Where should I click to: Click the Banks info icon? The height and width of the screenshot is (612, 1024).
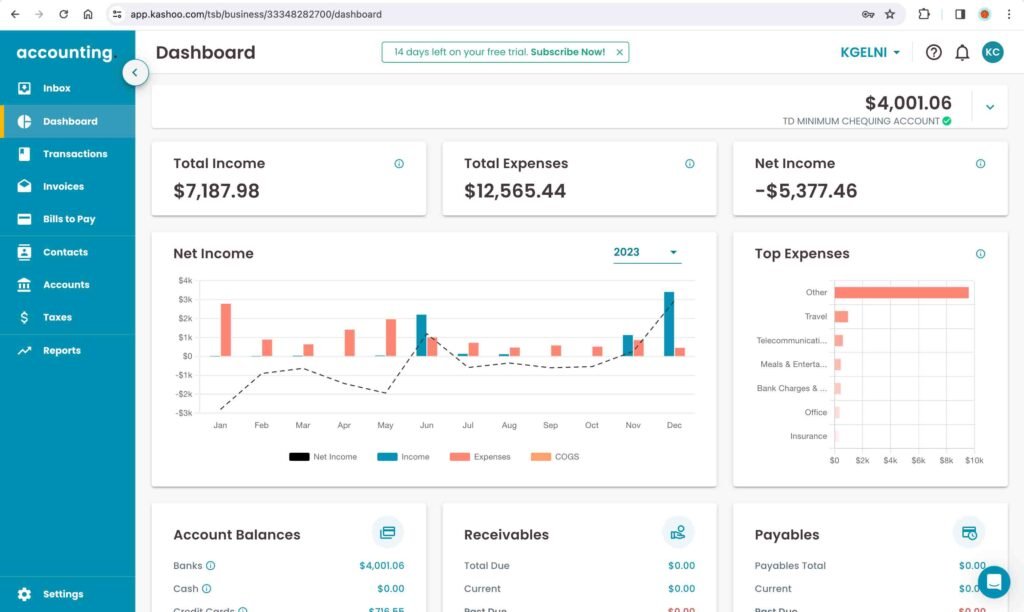(x=208, y=565)
